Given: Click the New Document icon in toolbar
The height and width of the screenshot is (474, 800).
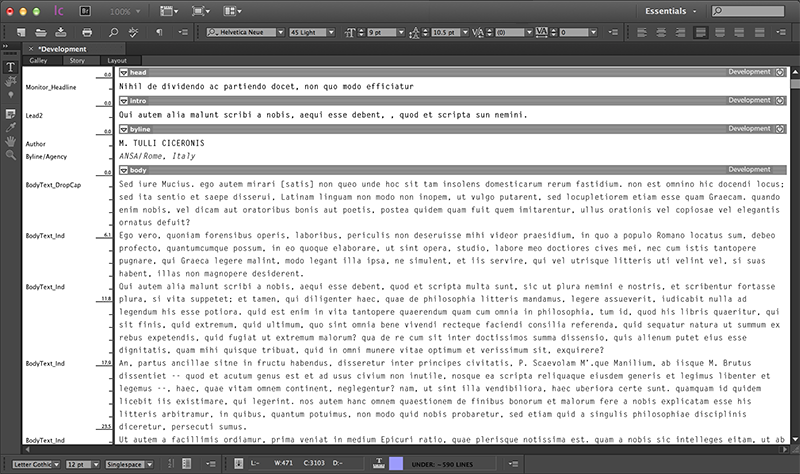Looking at the screenshot, I should pos(21,32).
